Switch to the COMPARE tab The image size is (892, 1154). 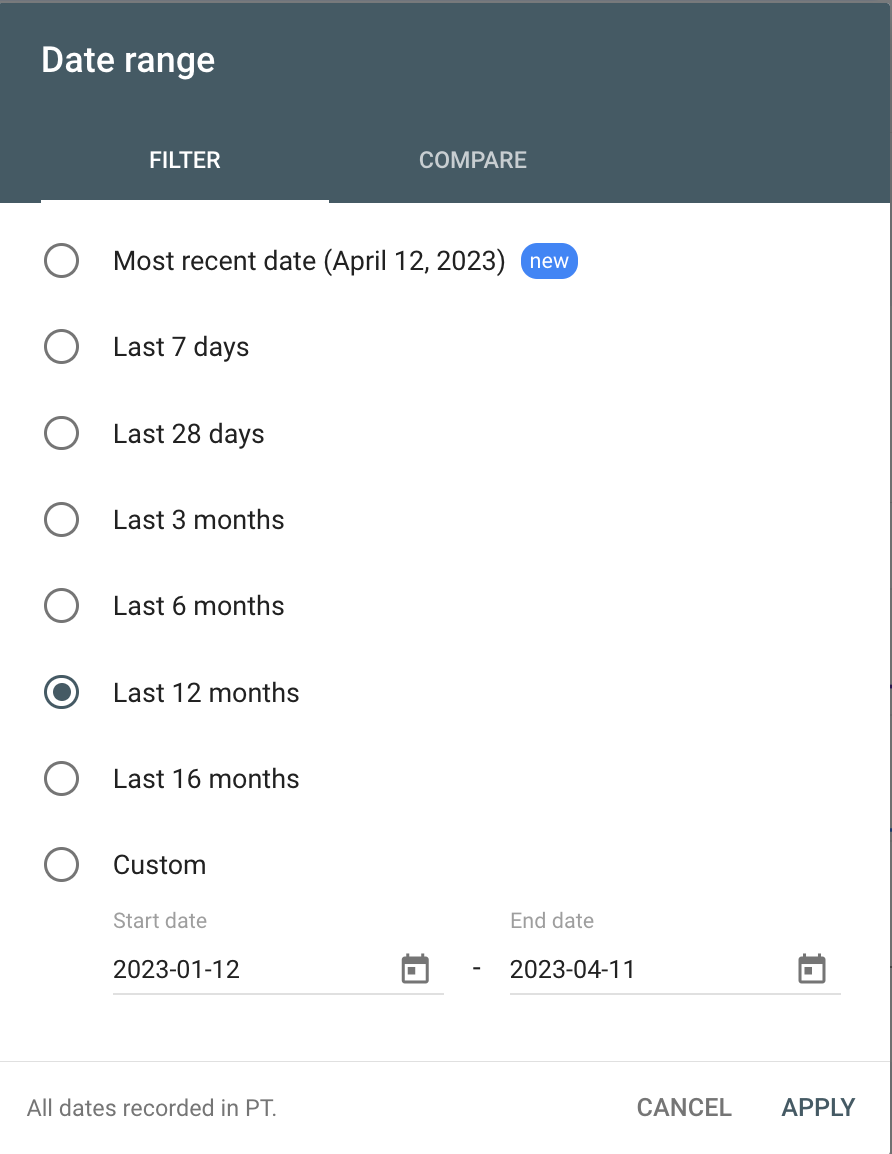(x=473, y=160)
